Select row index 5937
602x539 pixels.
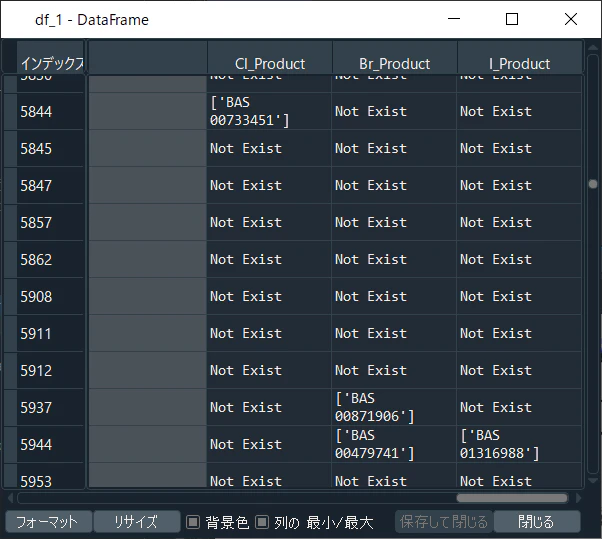coord(50,407)
